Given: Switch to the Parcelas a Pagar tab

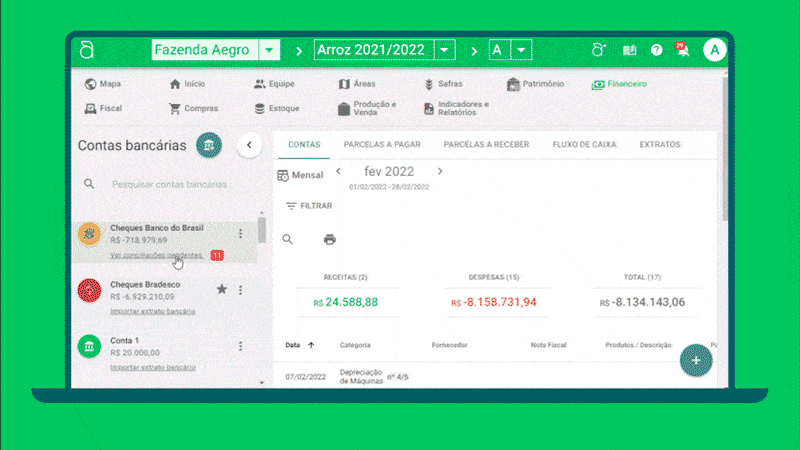Looking at the screenshot, I should click(381, 144).
